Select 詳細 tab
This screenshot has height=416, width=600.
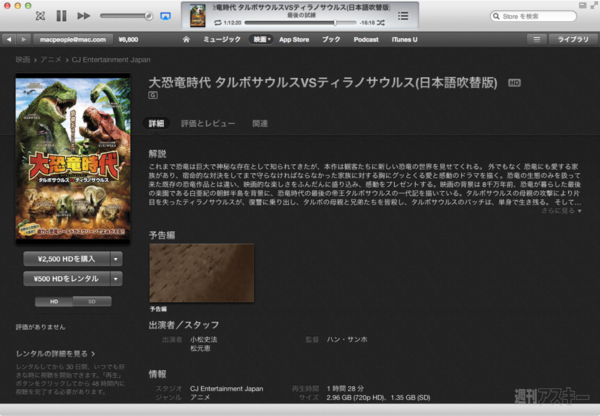coord(156,123)
